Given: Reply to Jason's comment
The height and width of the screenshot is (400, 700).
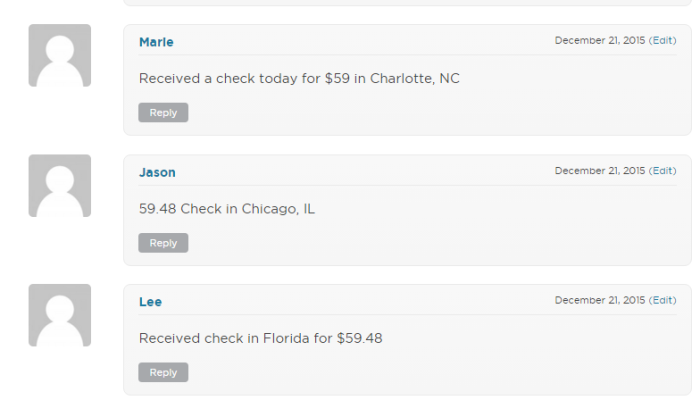Looking at the screenshot, I should pyautogui.click(x=163, y=243).
